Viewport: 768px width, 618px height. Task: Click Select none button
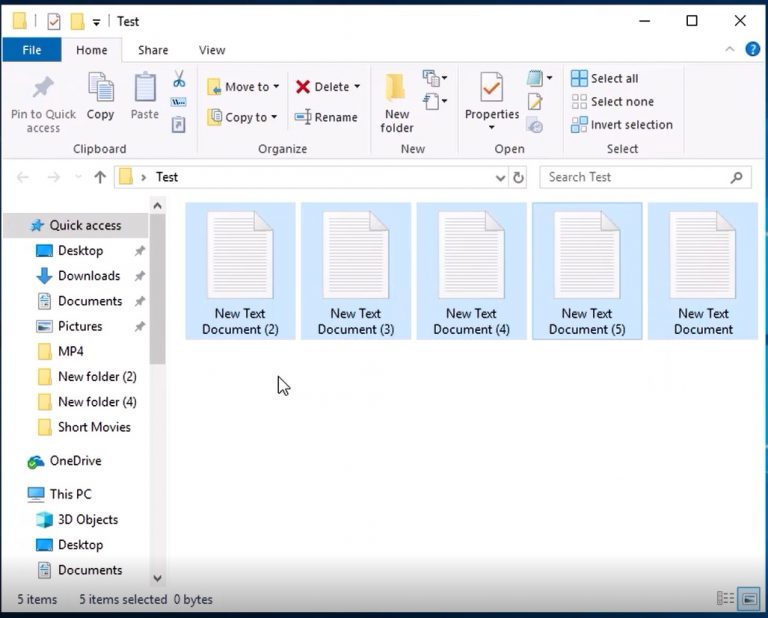[x=613, y=101]
